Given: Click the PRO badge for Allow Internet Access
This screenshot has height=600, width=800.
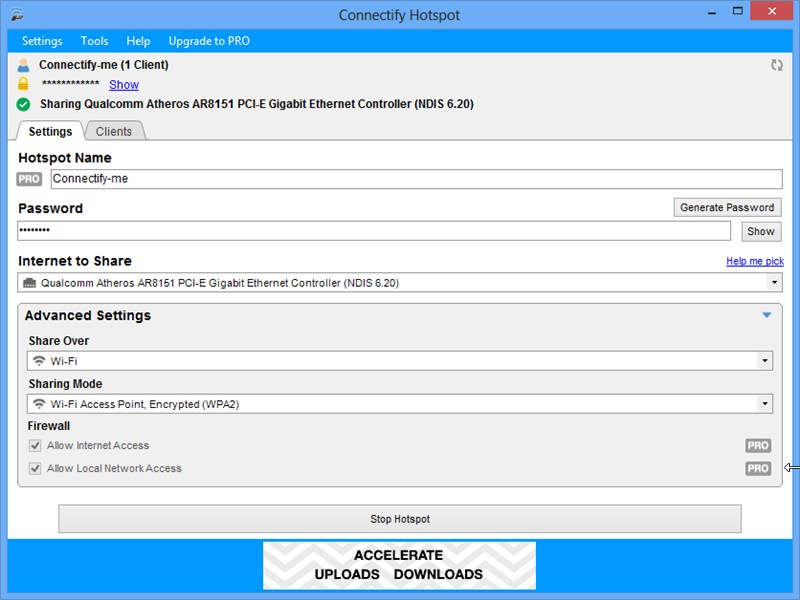Looking at the screenshot, I should [x=758, y=445].
